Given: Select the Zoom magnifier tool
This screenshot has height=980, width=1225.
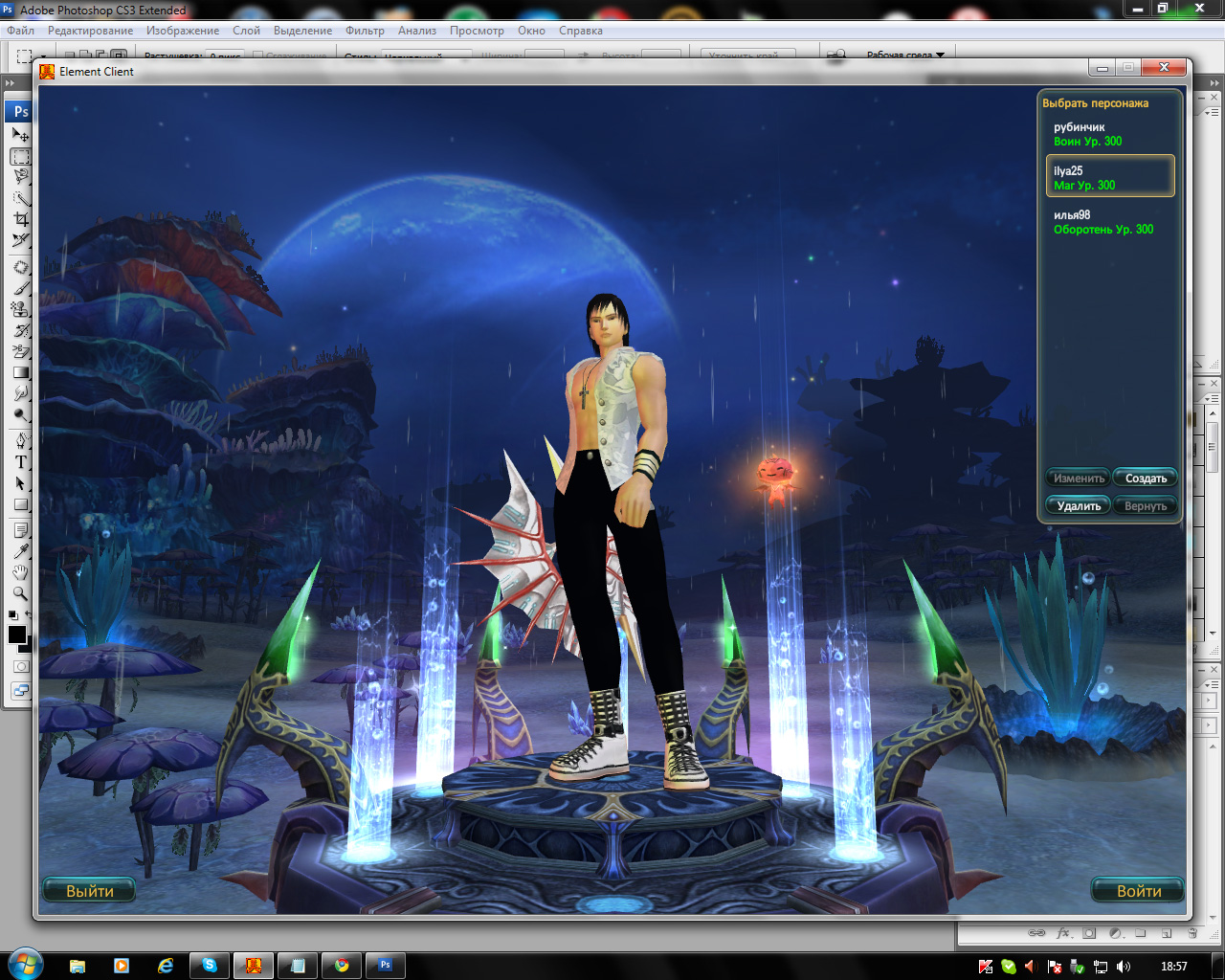Looking at the screenshot, I should coord(20,593).
